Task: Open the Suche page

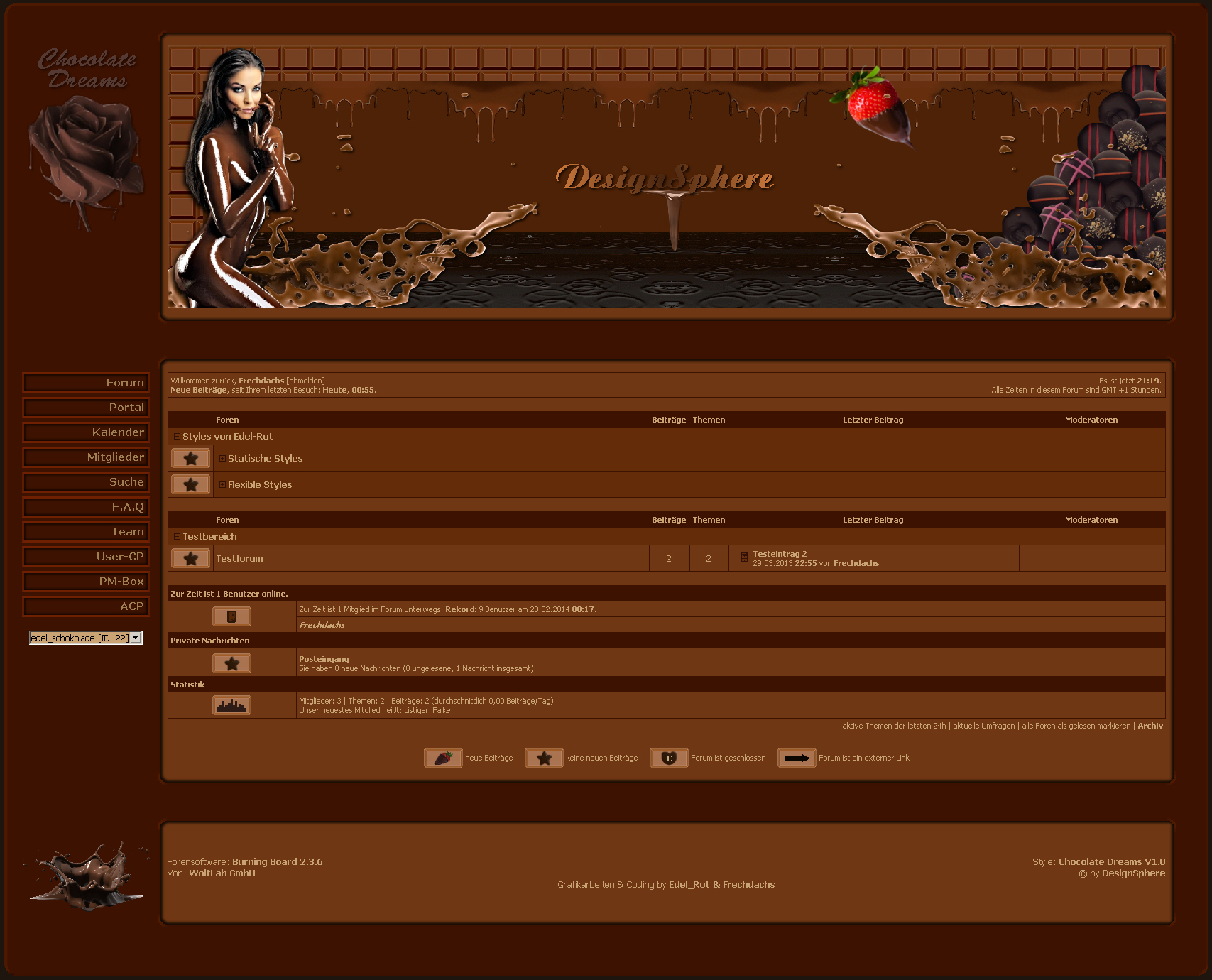Action: 86,482
